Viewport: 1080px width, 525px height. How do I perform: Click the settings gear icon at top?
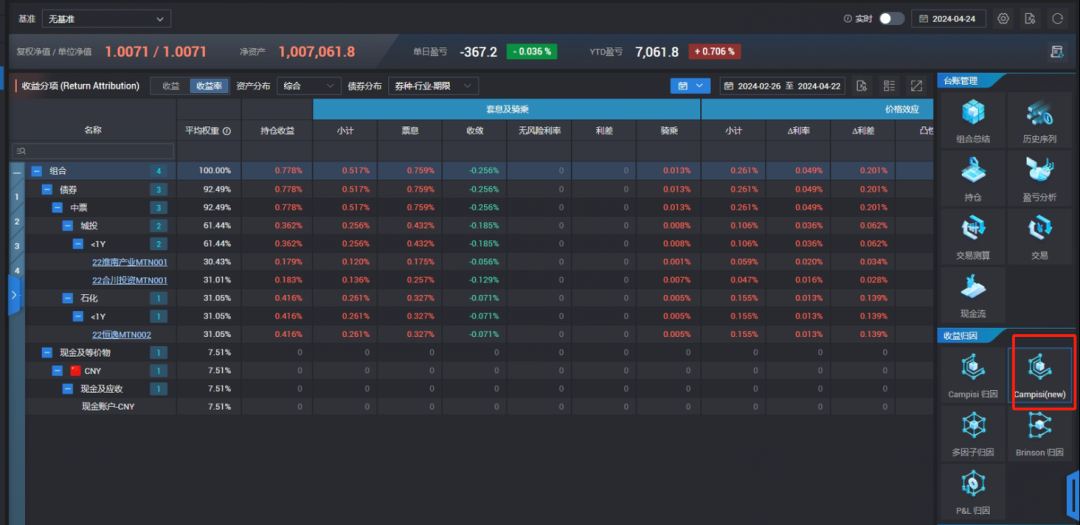pos(1004,19)
